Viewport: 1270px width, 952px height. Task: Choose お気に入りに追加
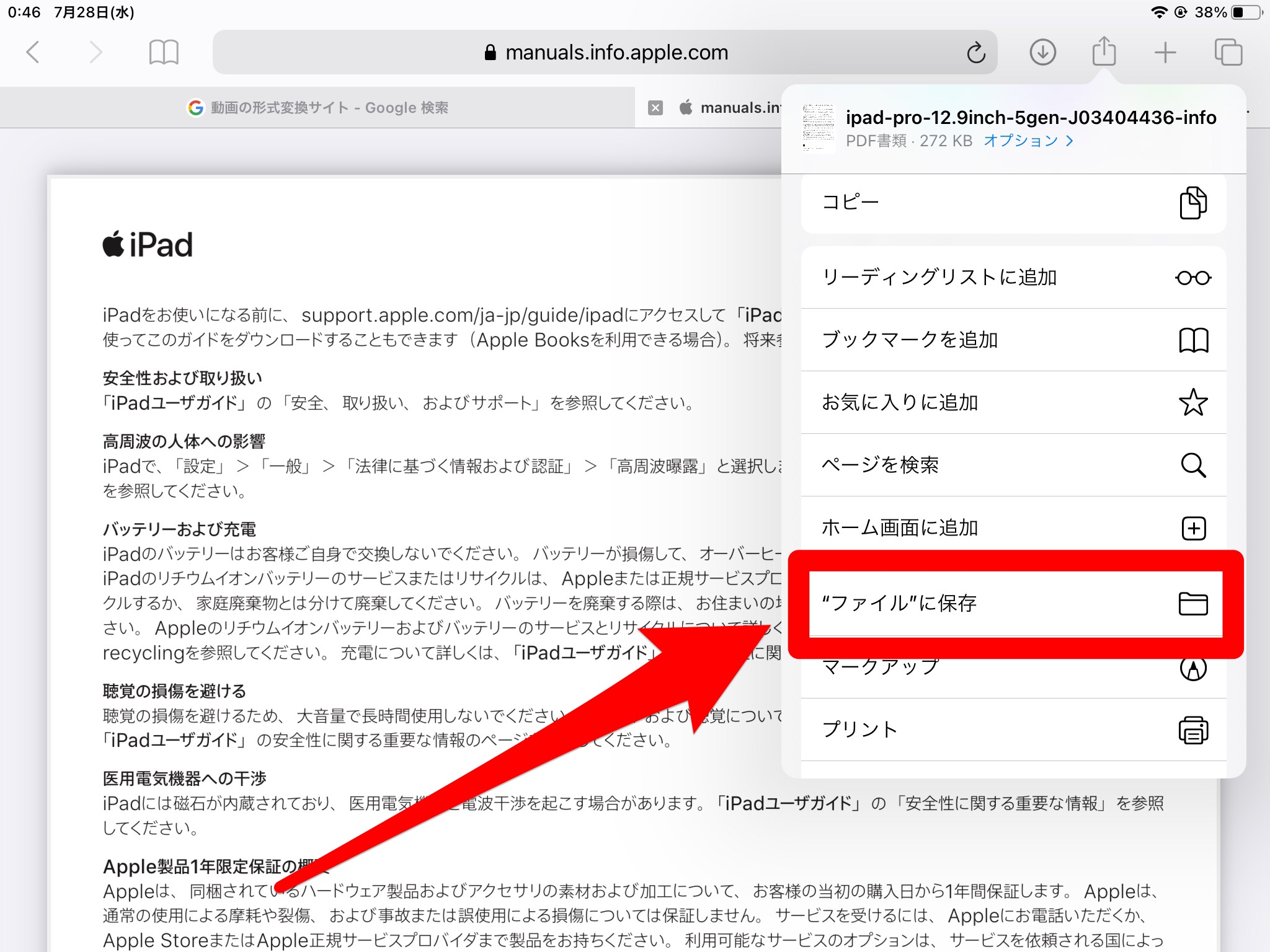(x=1013, y=402)
